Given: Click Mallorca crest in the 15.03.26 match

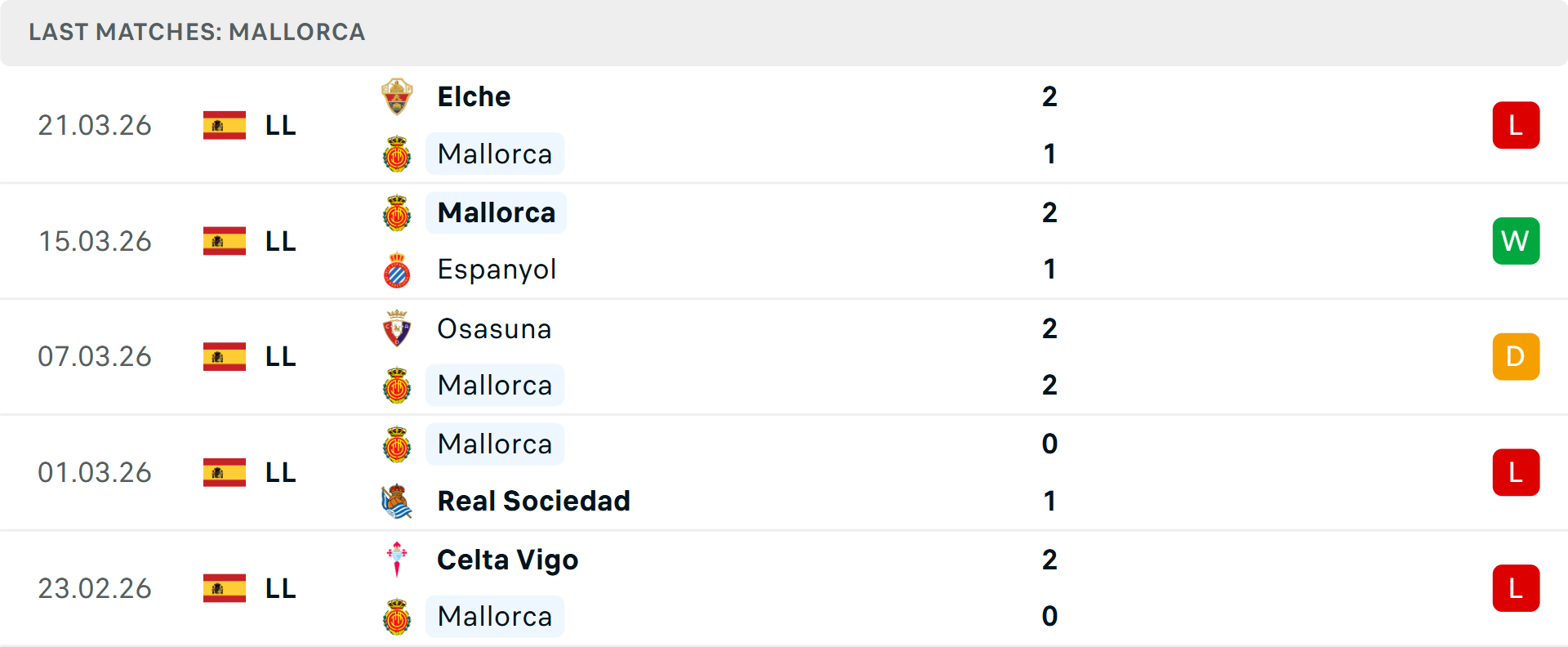Looking at the screenshot, I should coord(397,213).
